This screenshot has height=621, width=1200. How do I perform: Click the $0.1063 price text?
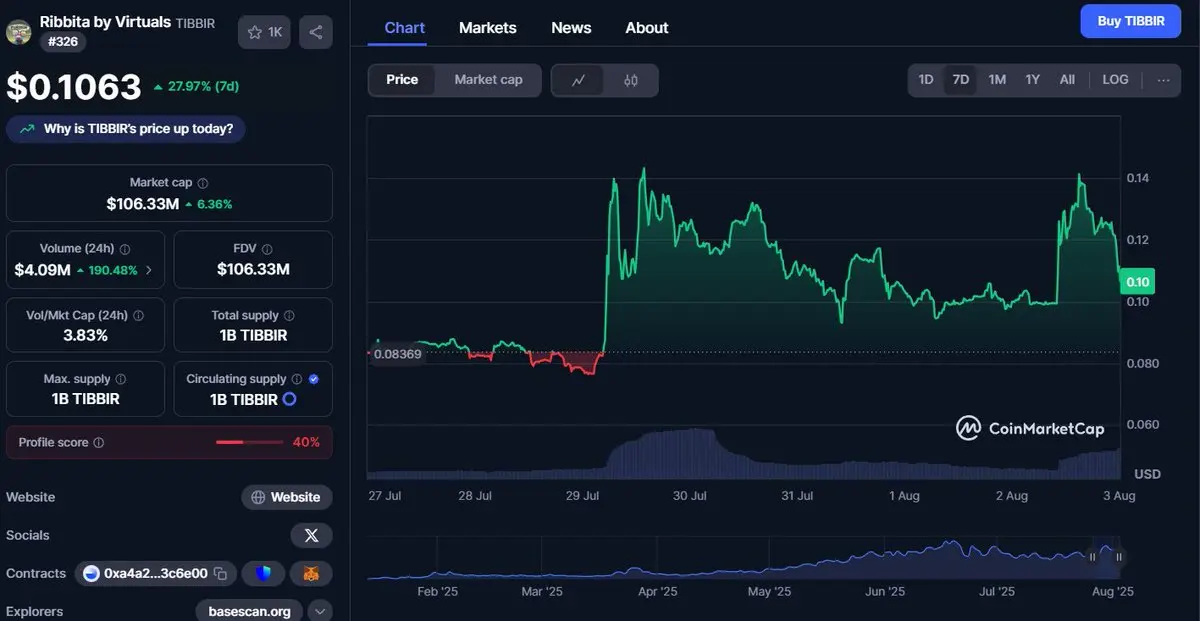74,87
